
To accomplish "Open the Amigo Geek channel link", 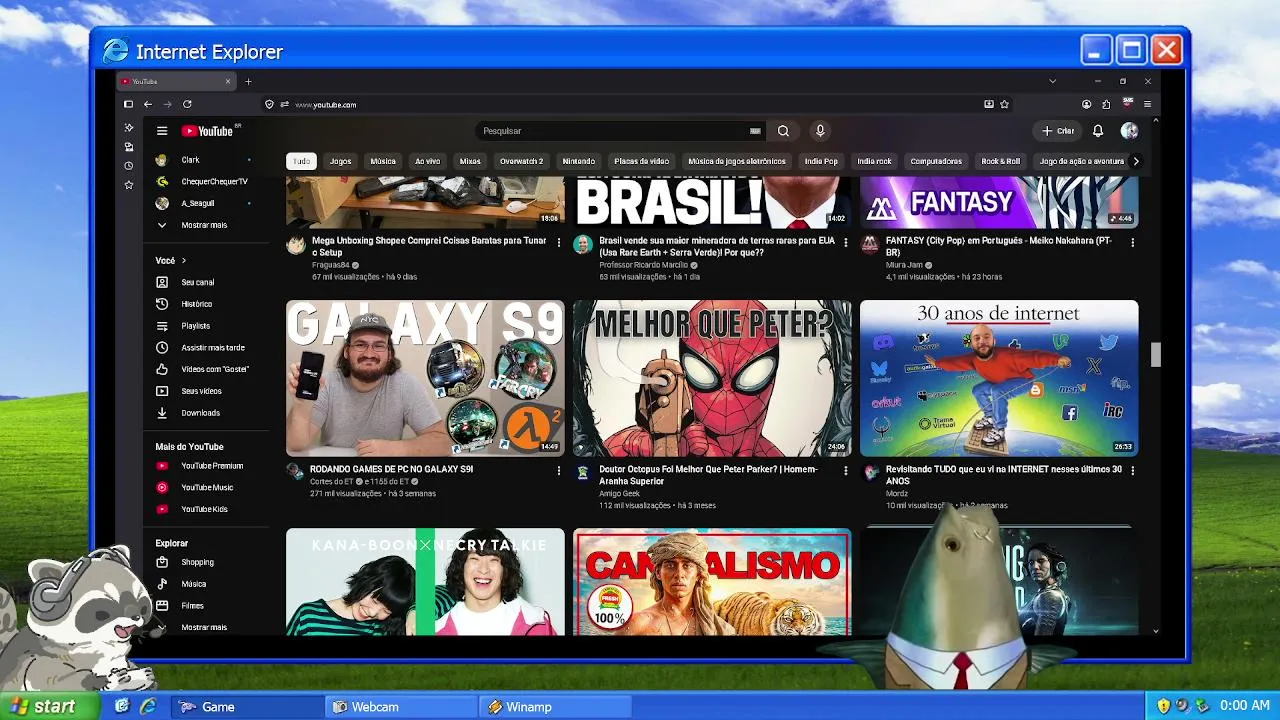I will [619, 494].
